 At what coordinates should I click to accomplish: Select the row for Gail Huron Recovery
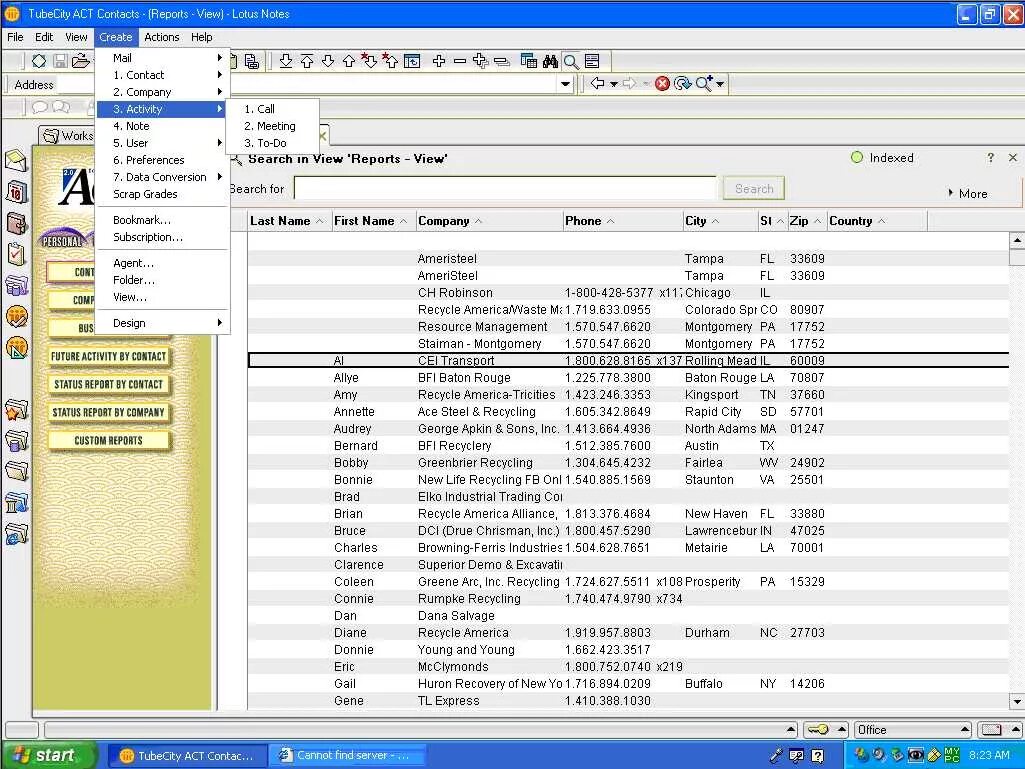click(x=628, y=684)
